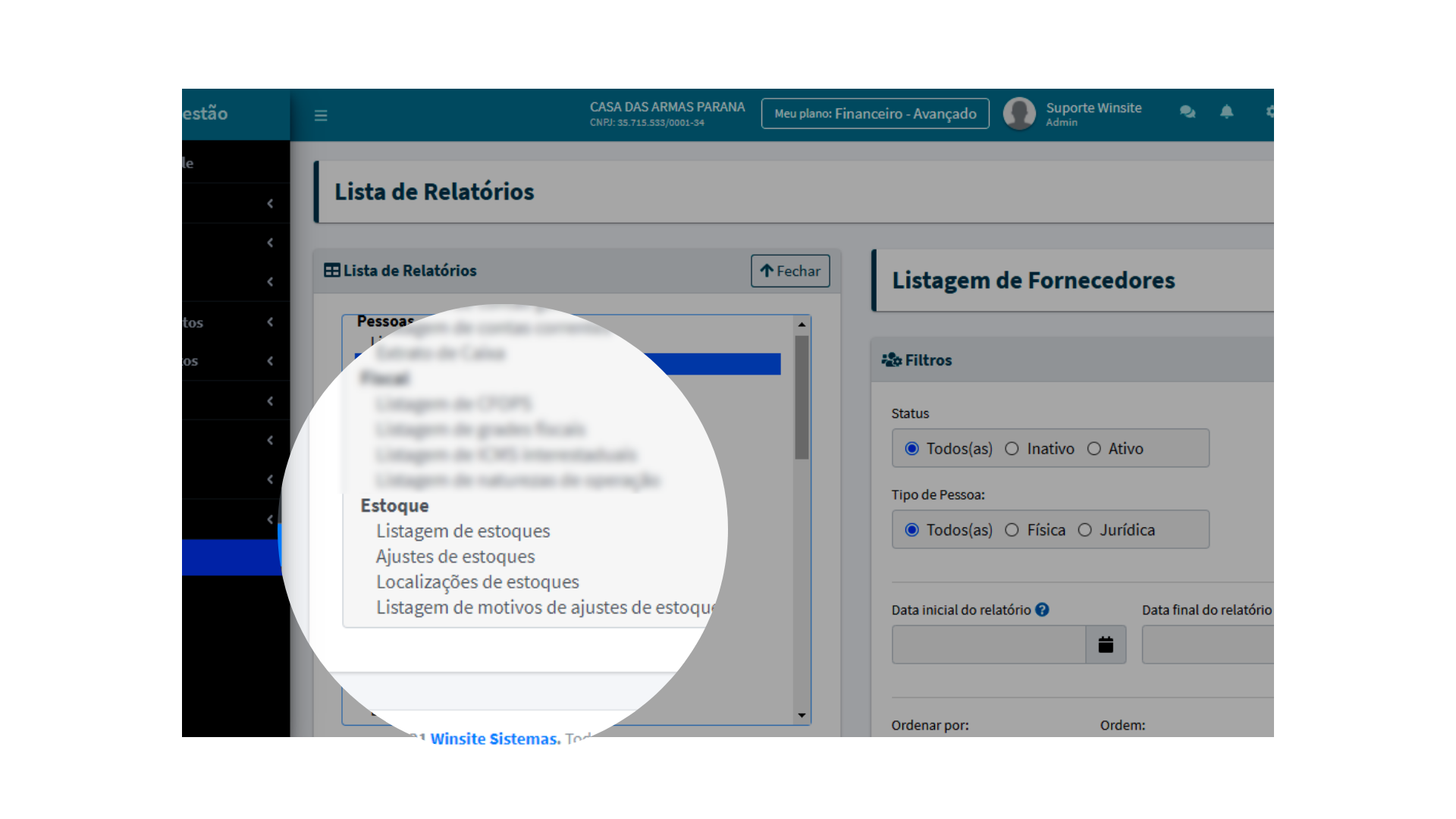Select Localizações de estoques report
The image size is (1456, 819).
click(477, 582)
